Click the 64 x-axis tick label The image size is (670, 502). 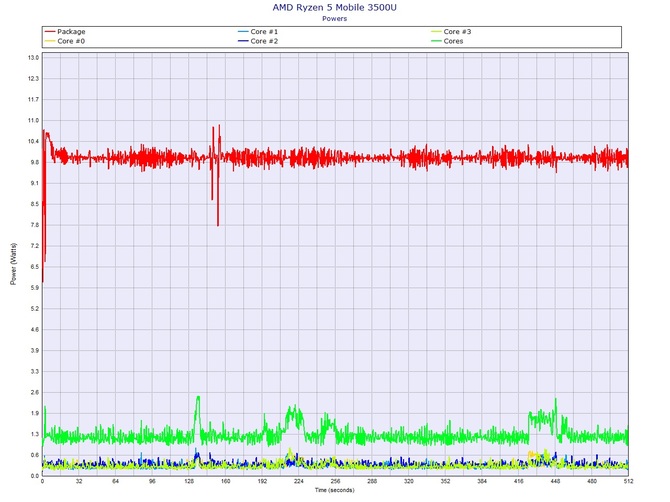(115, 481)
